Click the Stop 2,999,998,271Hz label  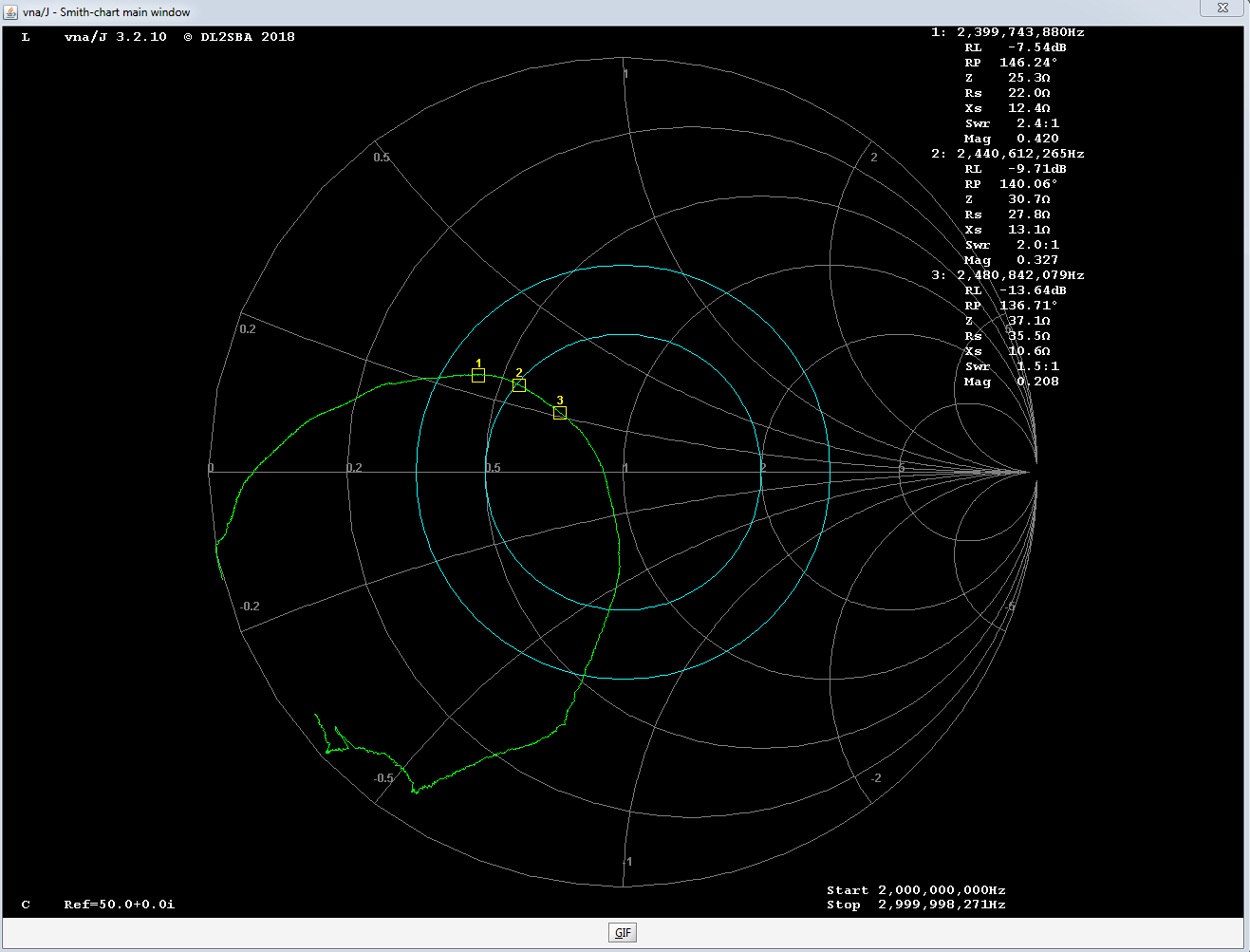pyautogui.click(x=915, y=905)
